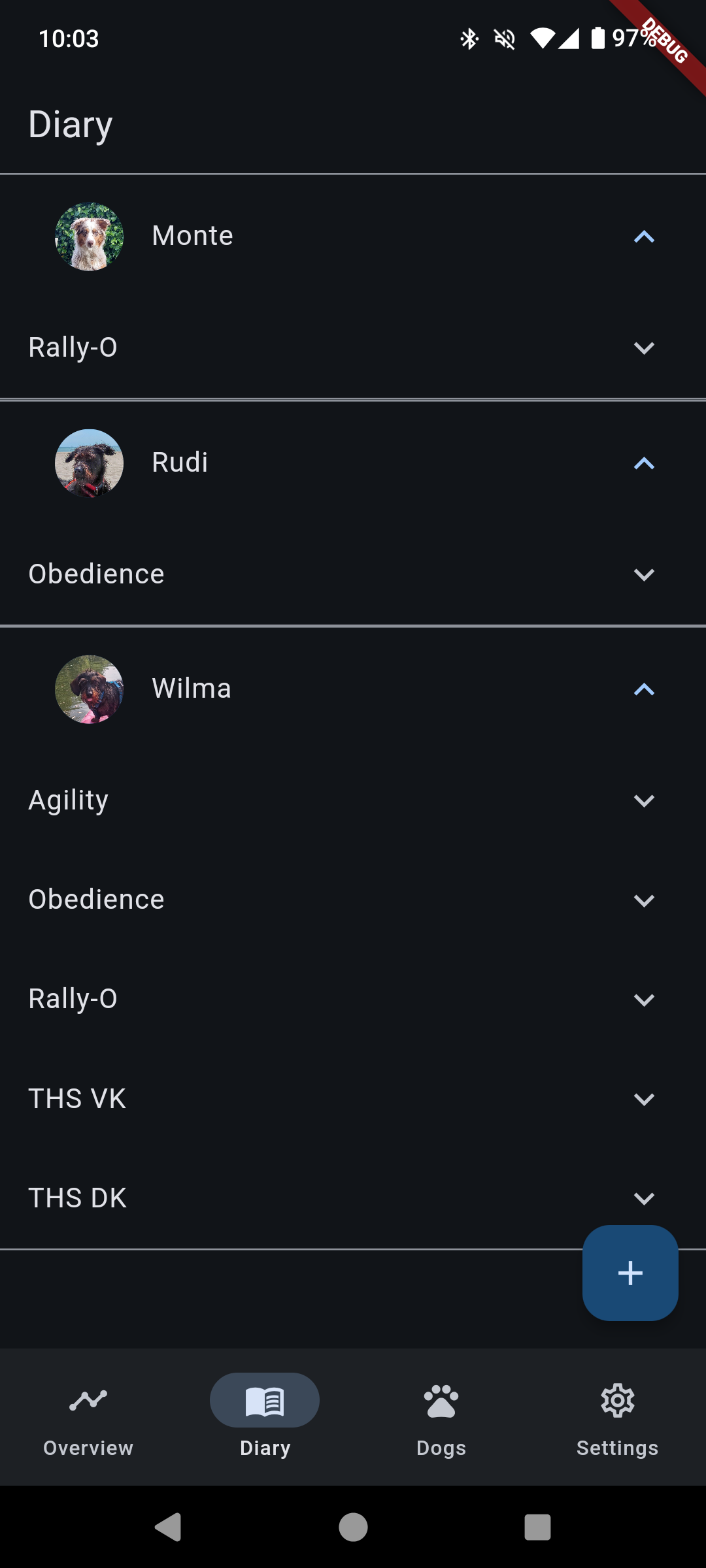Expand the Agility category chevron
The width and height of the screenshot is (706, 1568).
click(x=644, y=801)
